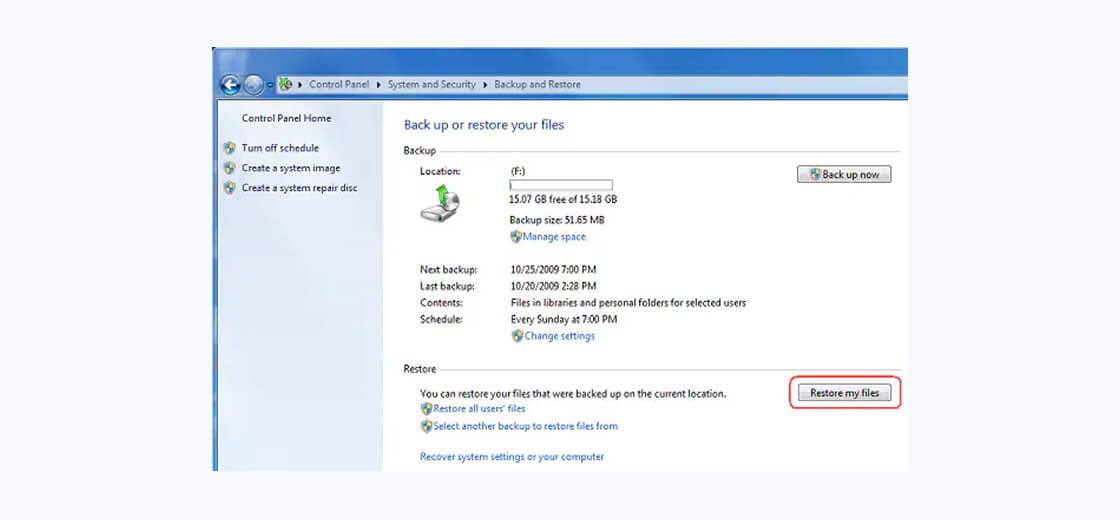Screen dimensions: 1120x520
Task: Open Create a system image
Action: pyautogui.click(x=291, y=168)
